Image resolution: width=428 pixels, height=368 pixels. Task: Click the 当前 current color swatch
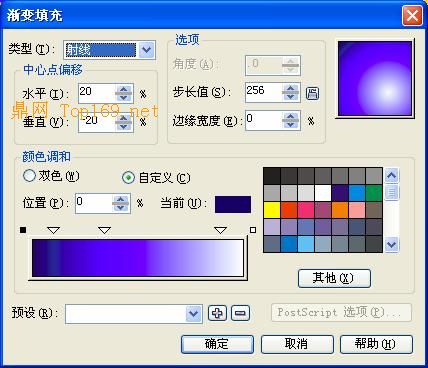tap(233, 204)
